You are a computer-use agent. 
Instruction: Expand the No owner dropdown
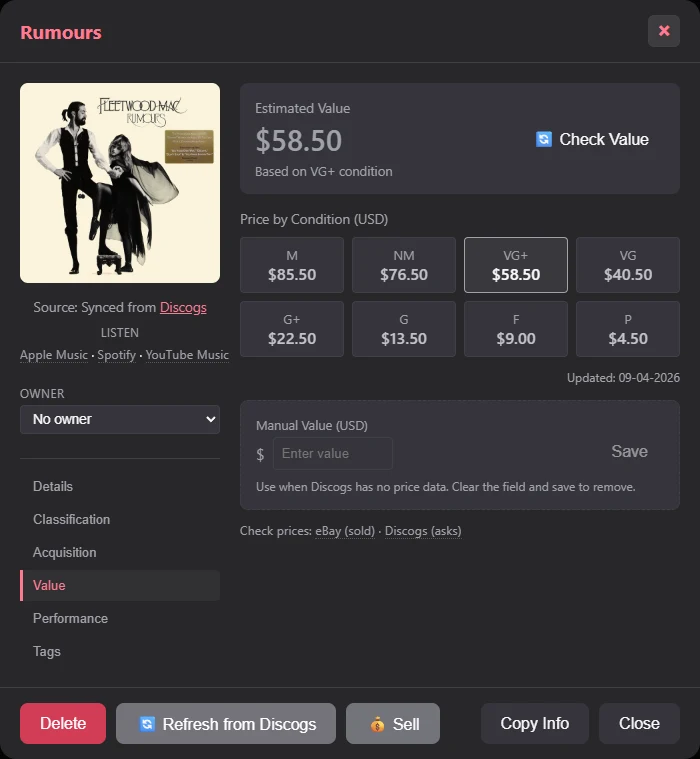tap(120, 419)
